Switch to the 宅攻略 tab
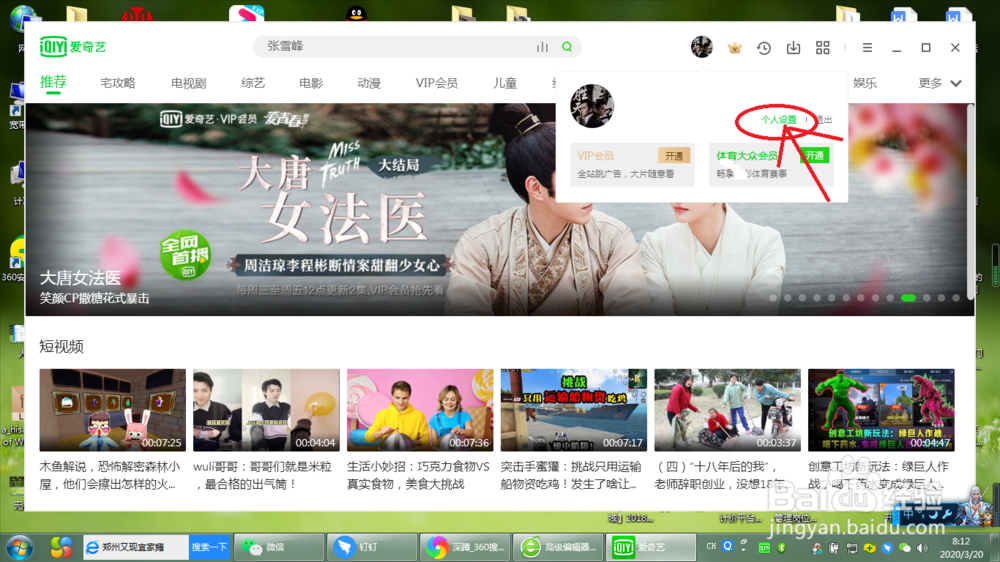This screenshot has height=562, width=1000. tap(118, 83)
